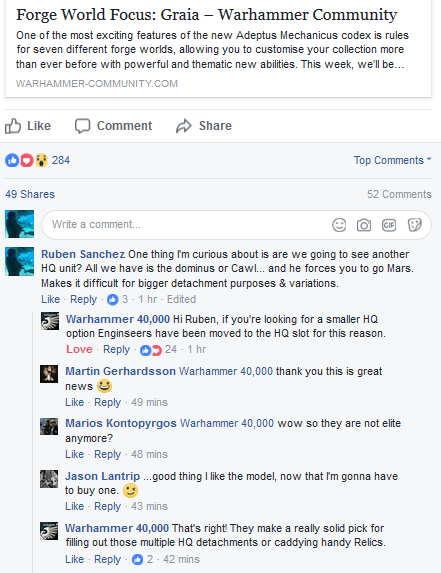Click the thumbs-up Like icon on post
The height and width of the screenshot is (573, 441).
13,126
